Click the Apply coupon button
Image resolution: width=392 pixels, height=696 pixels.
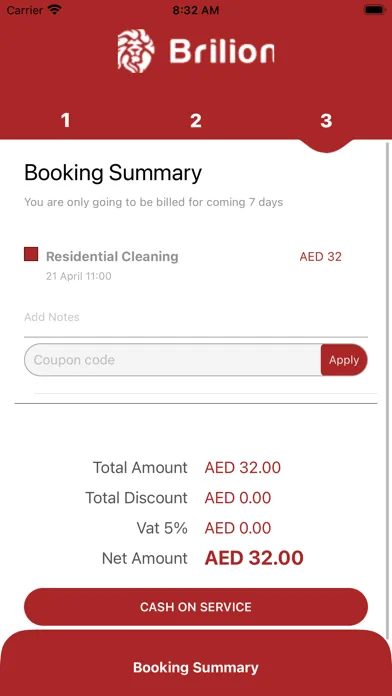pos(344,360)
